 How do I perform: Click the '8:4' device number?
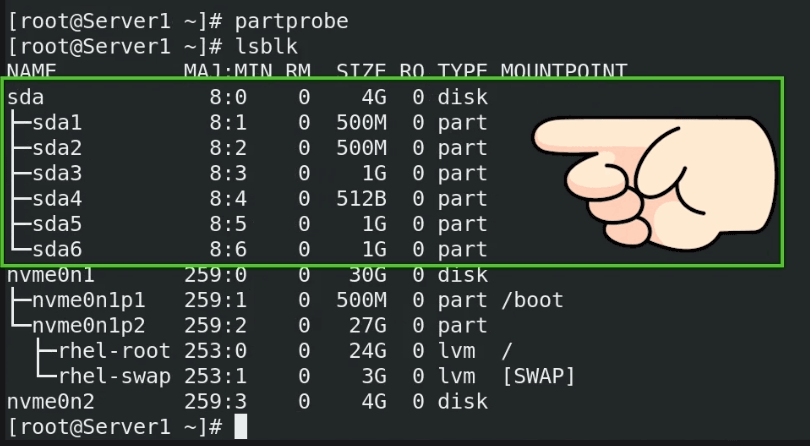tap(228, 198)
